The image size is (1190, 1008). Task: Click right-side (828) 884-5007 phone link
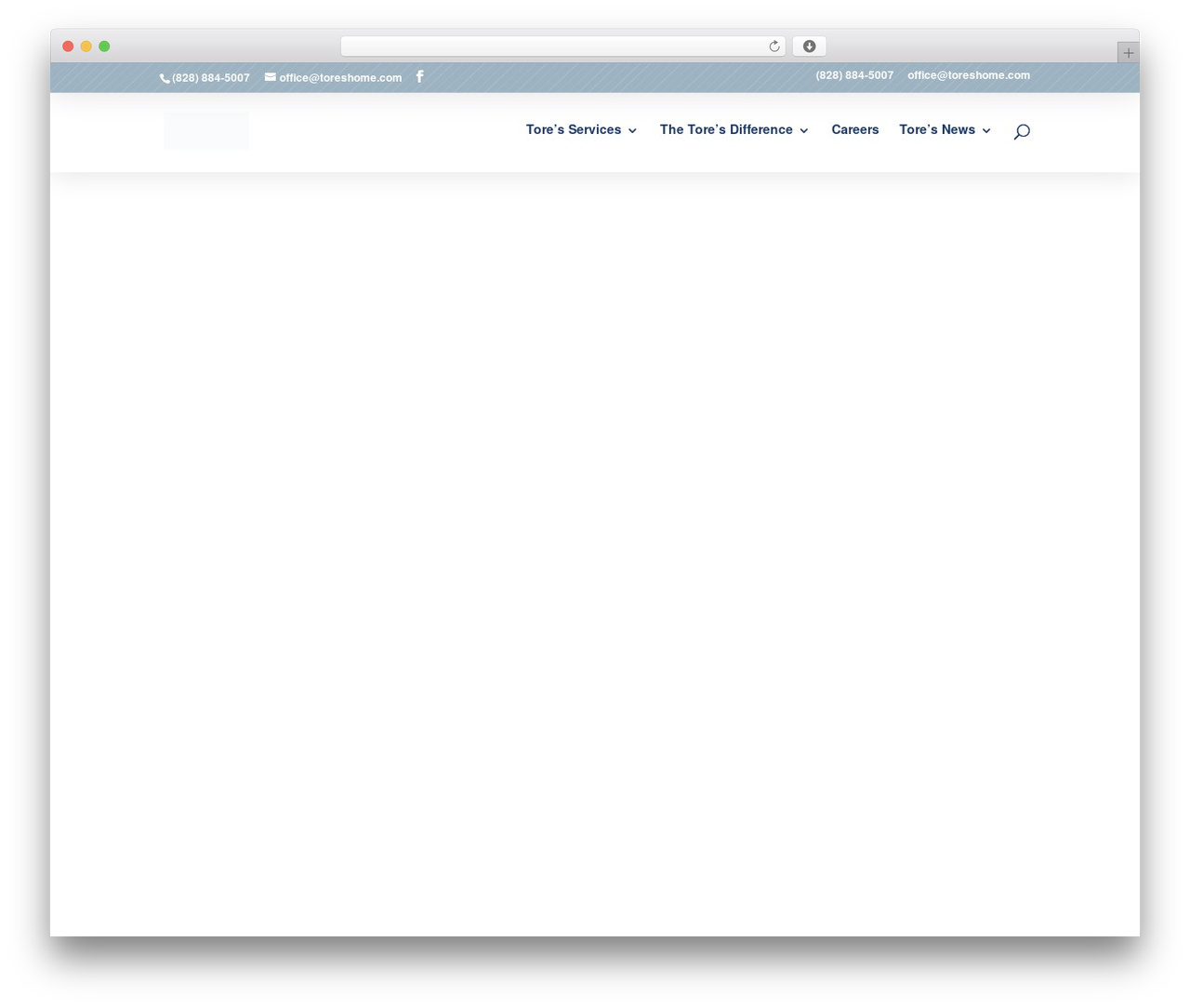point(854,75)
